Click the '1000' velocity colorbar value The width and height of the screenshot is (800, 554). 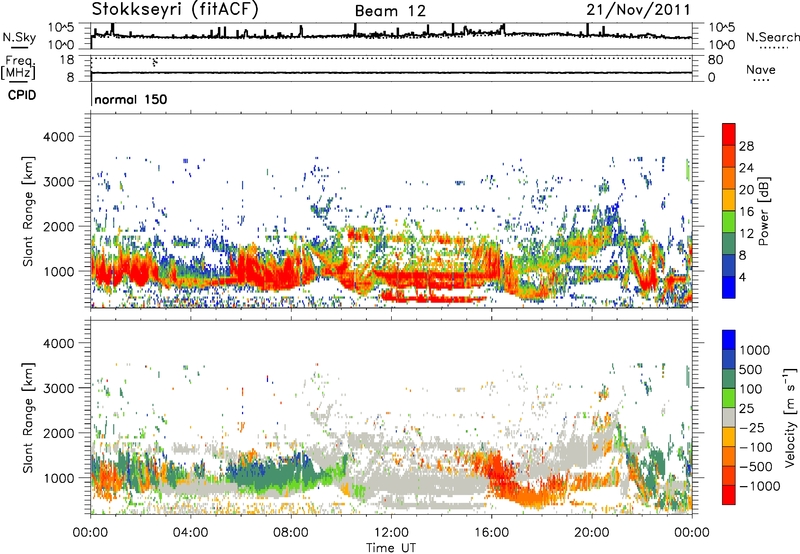point(754,350)
